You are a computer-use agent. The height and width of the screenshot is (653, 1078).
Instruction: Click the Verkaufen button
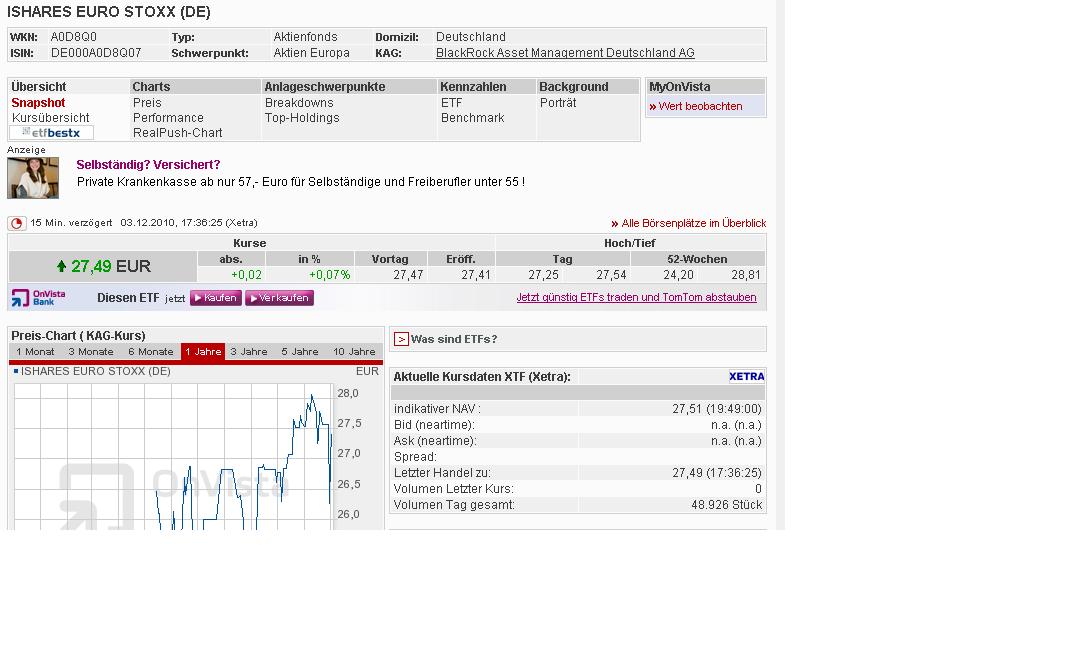pos(279,298)
